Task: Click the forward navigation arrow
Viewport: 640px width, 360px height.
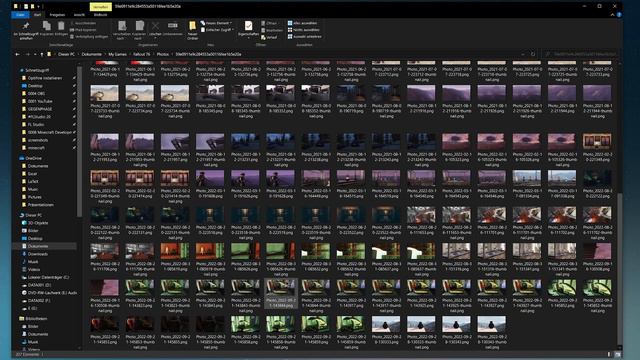Action: [x=27, y=54]
